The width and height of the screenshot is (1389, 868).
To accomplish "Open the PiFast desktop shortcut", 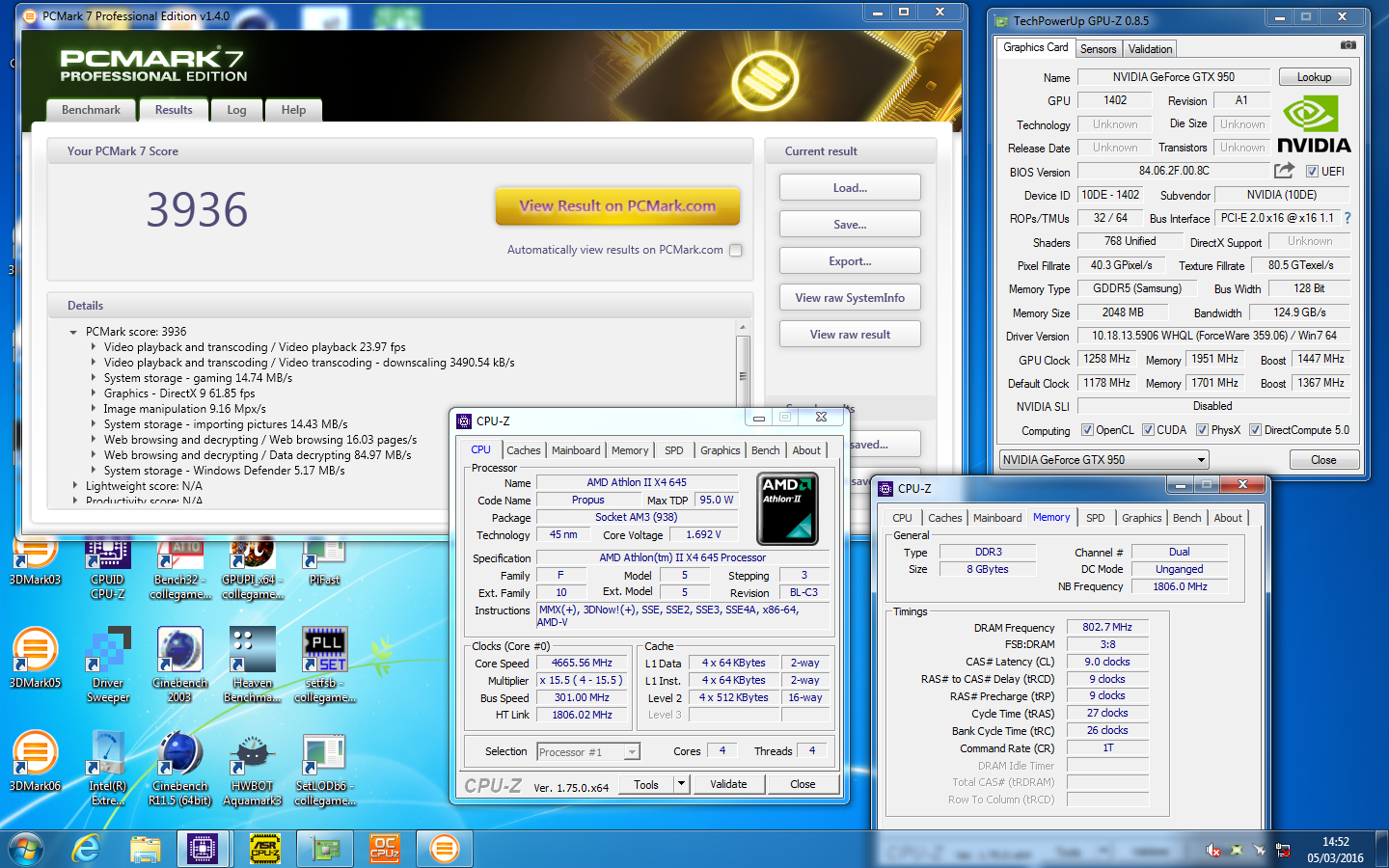I will point(324,561).
